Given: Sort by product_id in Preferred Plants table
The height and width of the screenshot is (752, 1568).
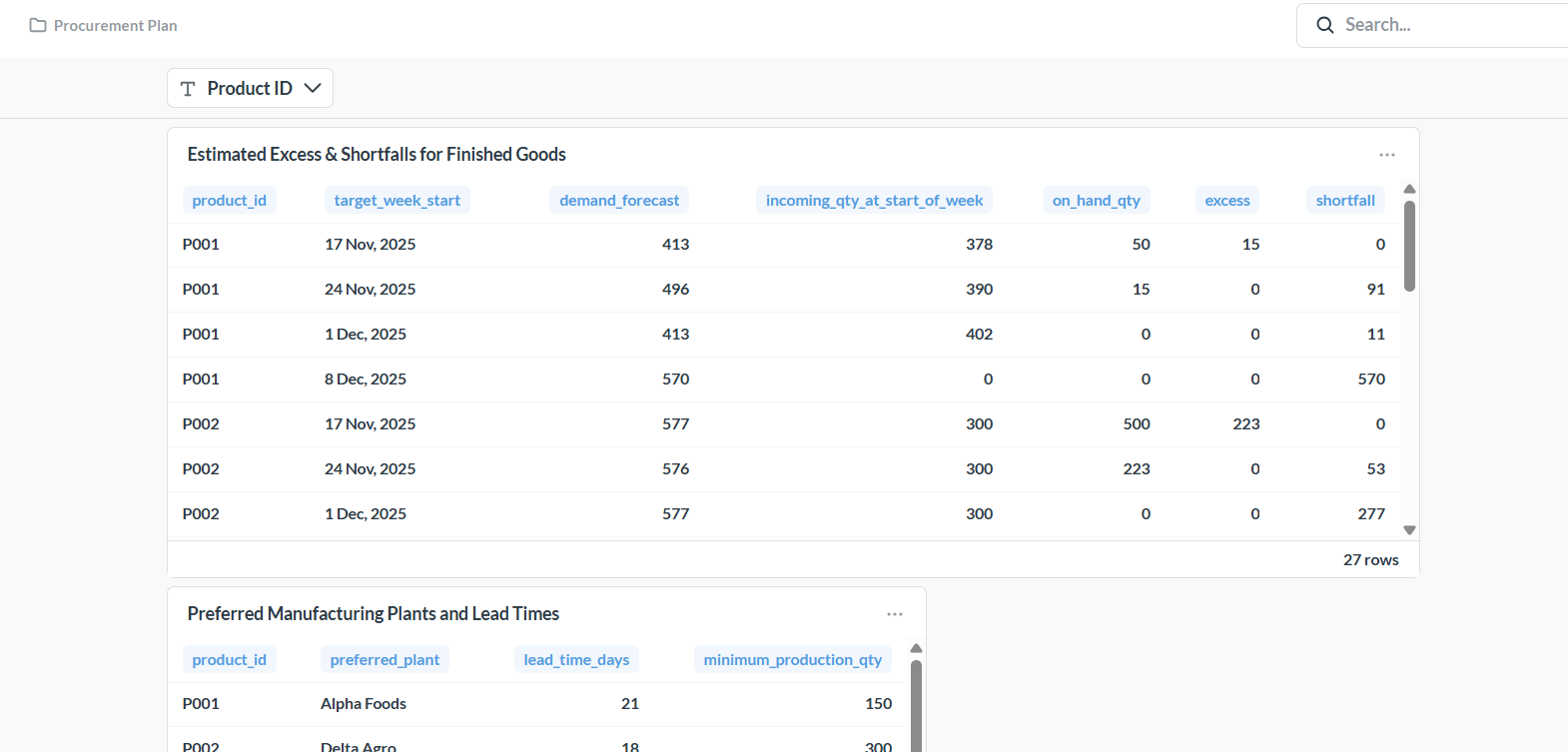Looking at the screenshot, I should coord(230,659).
